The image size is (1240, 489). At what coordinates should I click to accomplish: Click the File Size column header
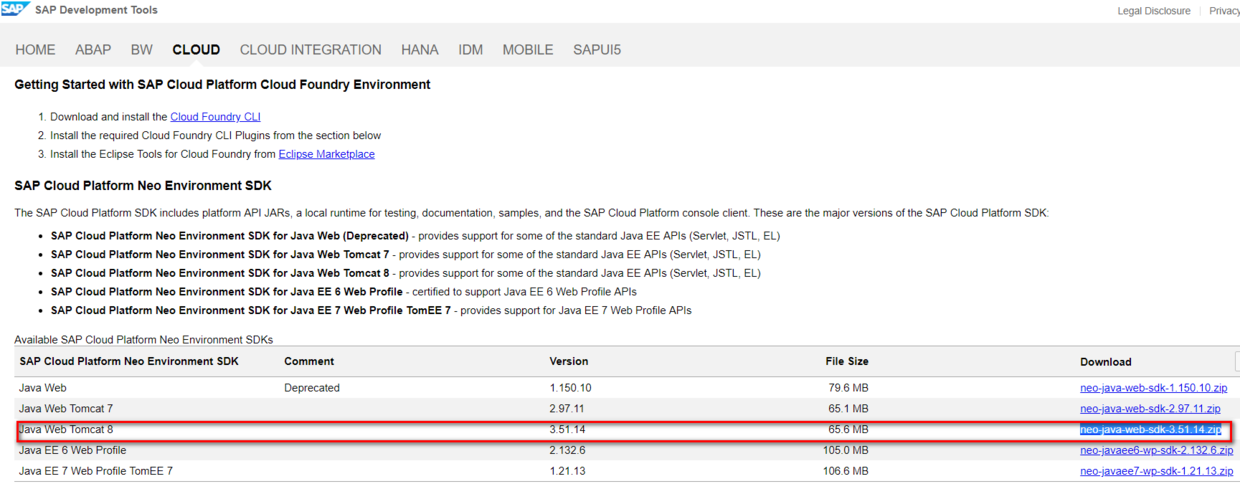tap(846, 362)
